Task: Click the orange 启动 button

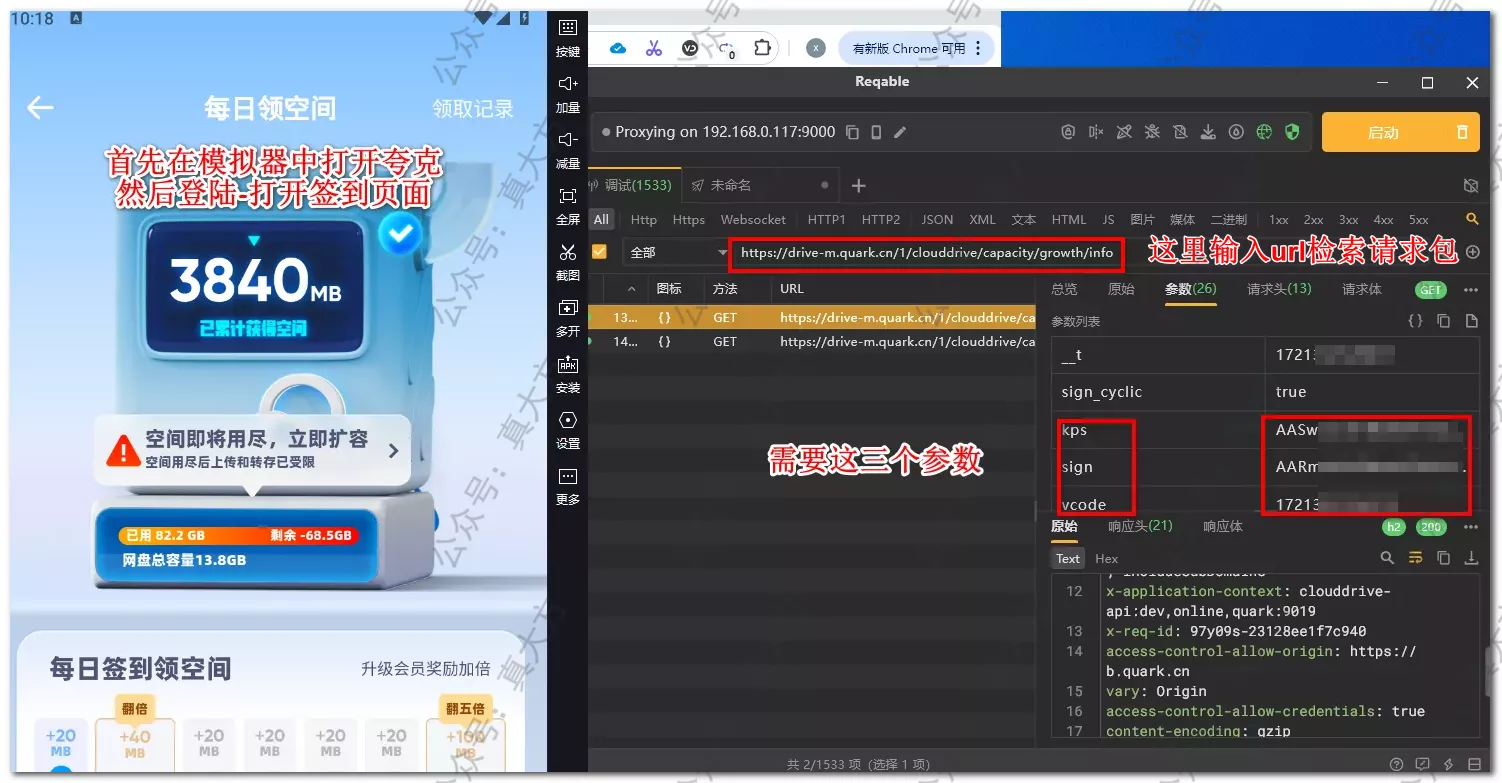Action: (1383, 132)
